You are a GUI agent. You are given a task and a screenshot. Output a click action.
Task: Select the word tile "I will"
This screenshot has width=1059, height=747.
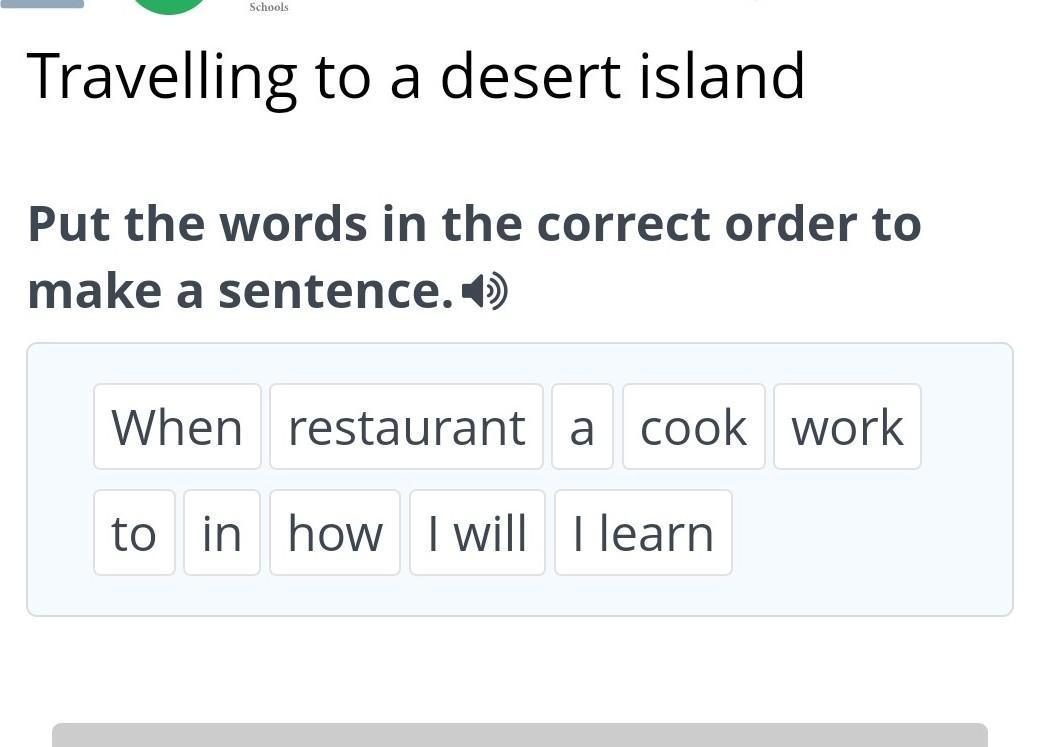(x=477, y=533)
